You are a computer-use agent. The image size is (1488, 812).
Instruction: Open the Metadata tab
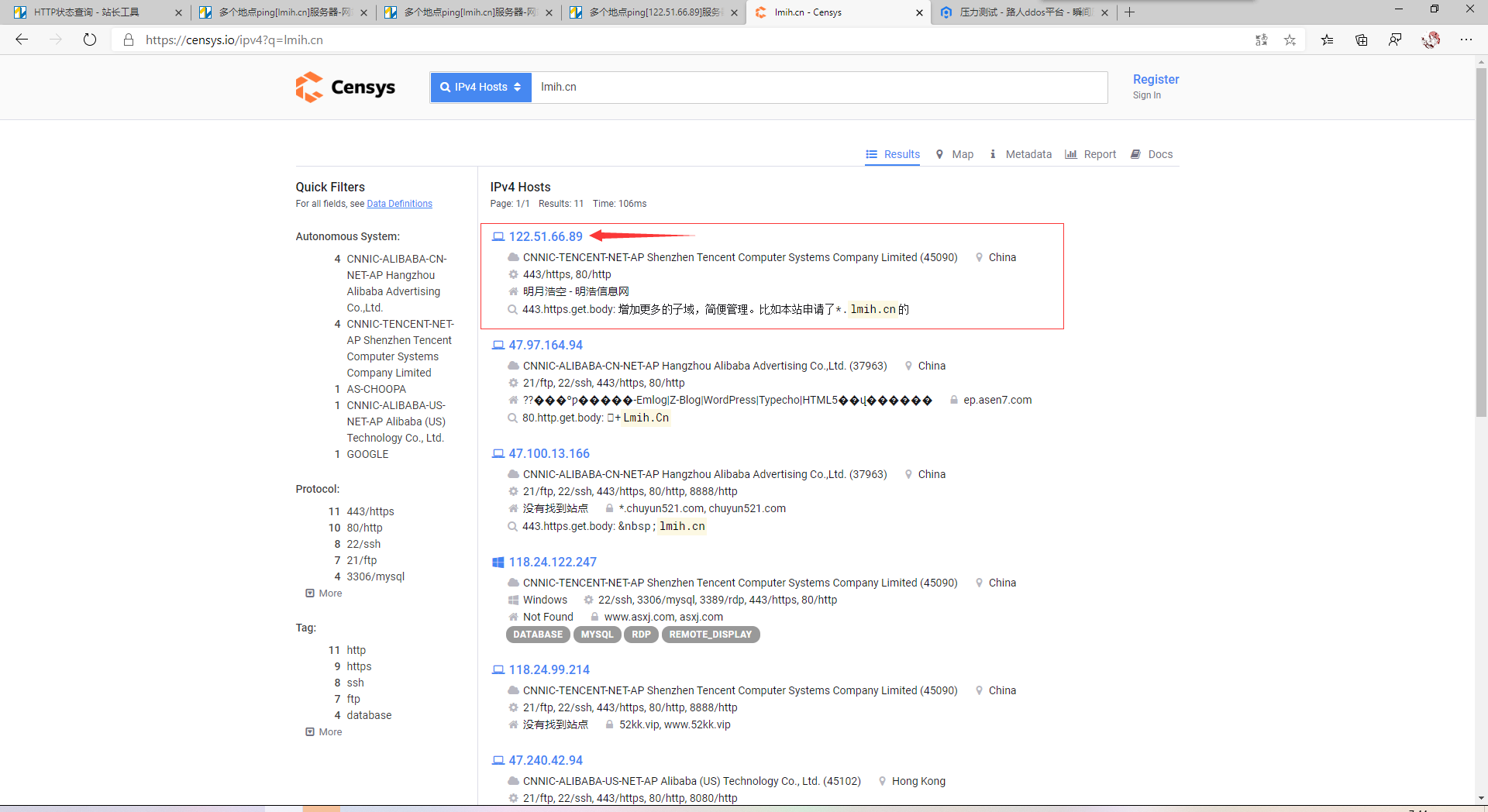pyautogui.click(x=1021, y=154)
